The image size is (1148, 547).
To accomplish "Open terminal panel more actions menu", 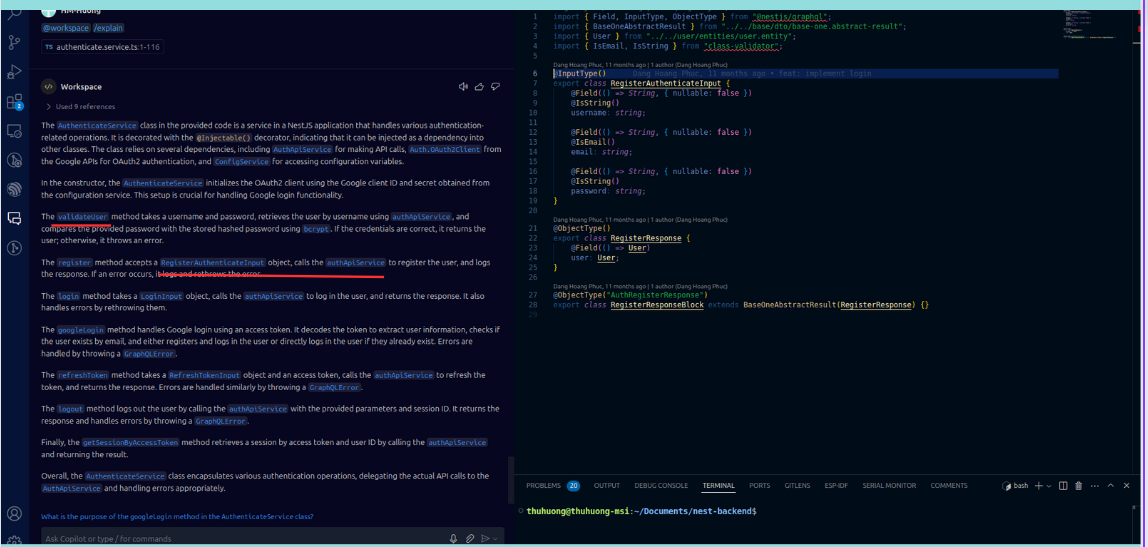I will 1095,485.
